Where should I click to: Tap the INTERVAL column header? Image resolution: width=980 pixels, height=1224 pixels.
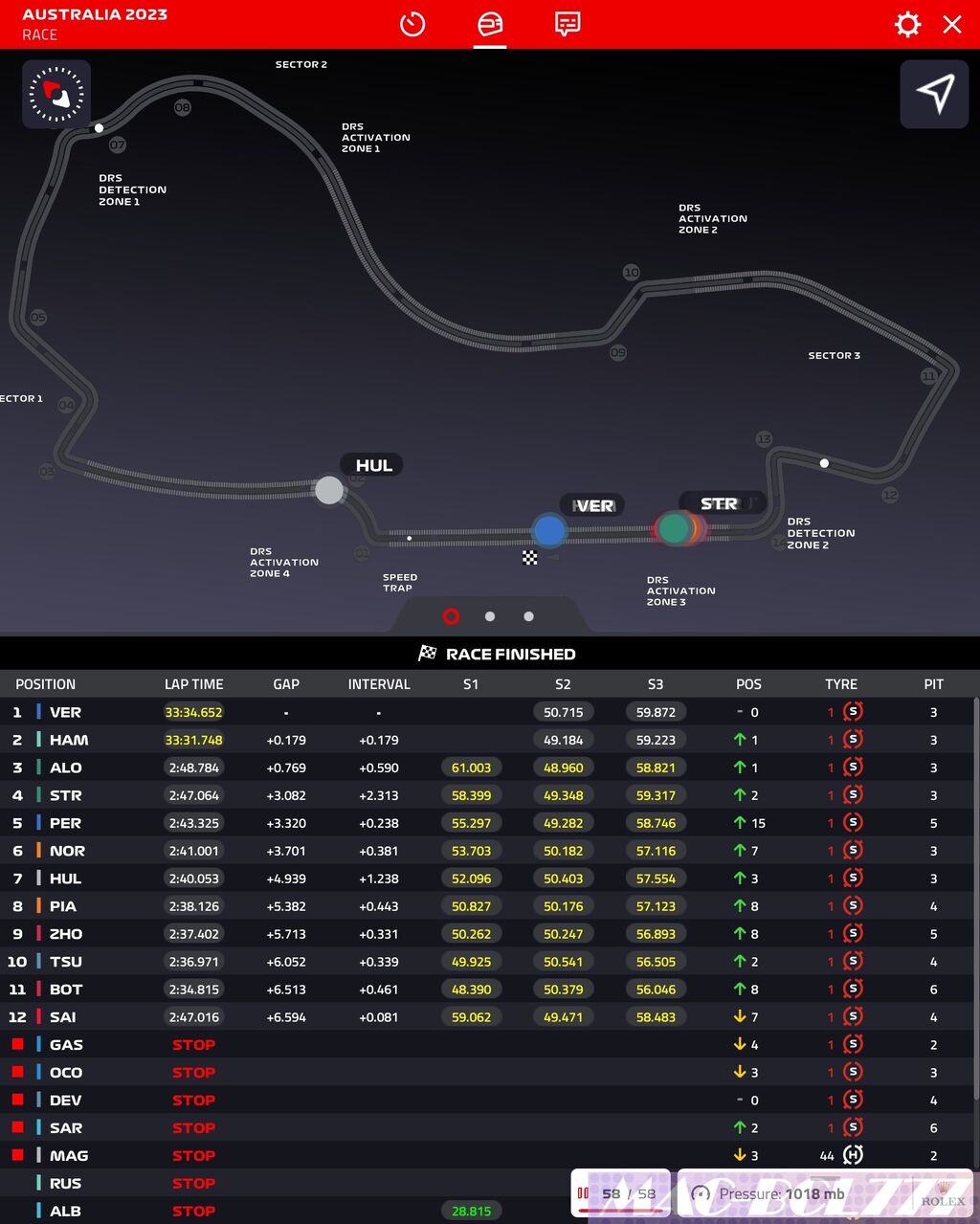379,684
